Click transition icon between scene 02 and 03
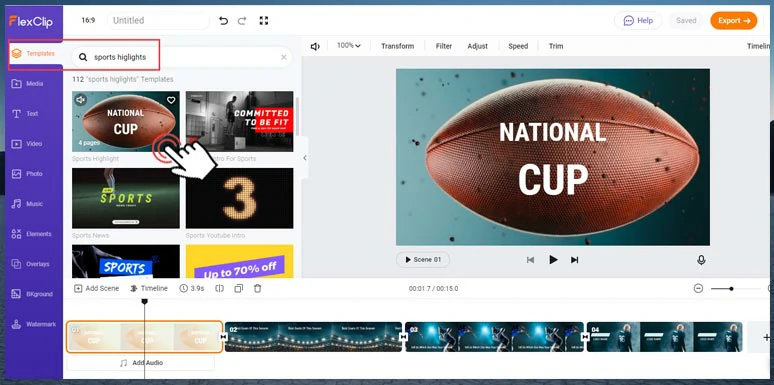 pyautogui.click(x=404, y=337)
